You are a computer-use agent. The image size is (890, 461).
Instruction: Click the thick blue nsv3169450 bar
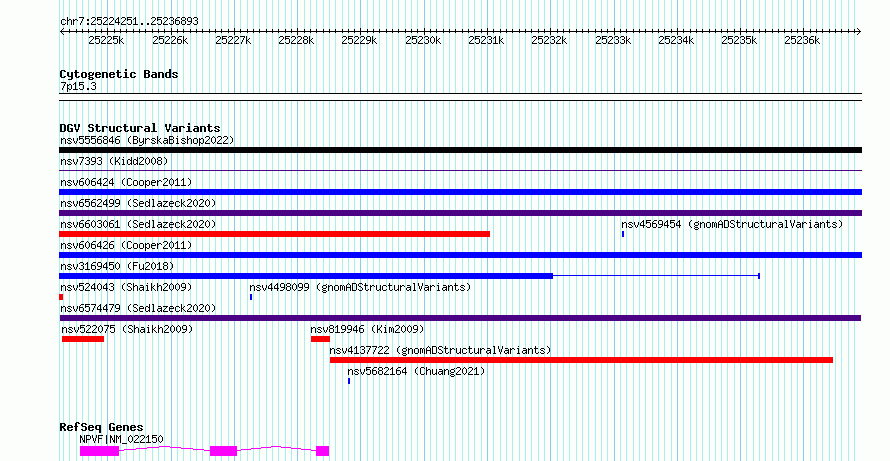[x=306, y=276]
